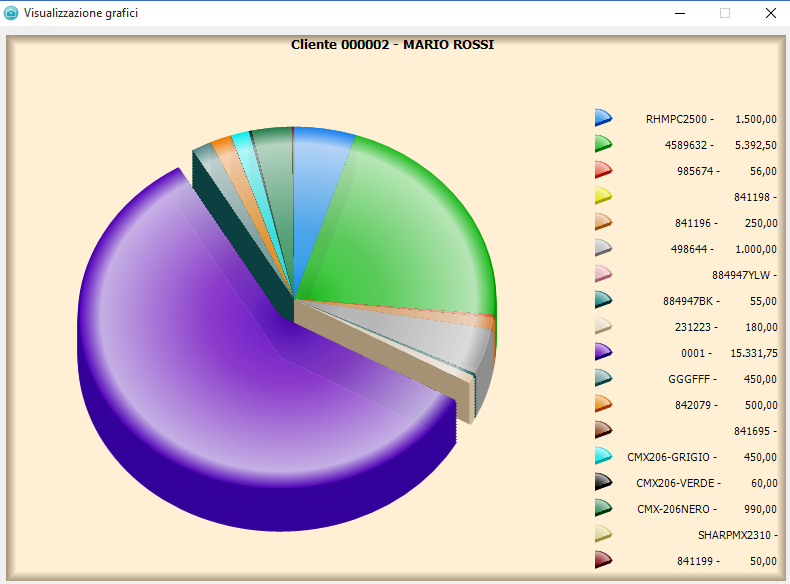The width and height of the screenshot is (790, 584).
Task: Click the legend label 884947BK
Action: click(688, 301)
